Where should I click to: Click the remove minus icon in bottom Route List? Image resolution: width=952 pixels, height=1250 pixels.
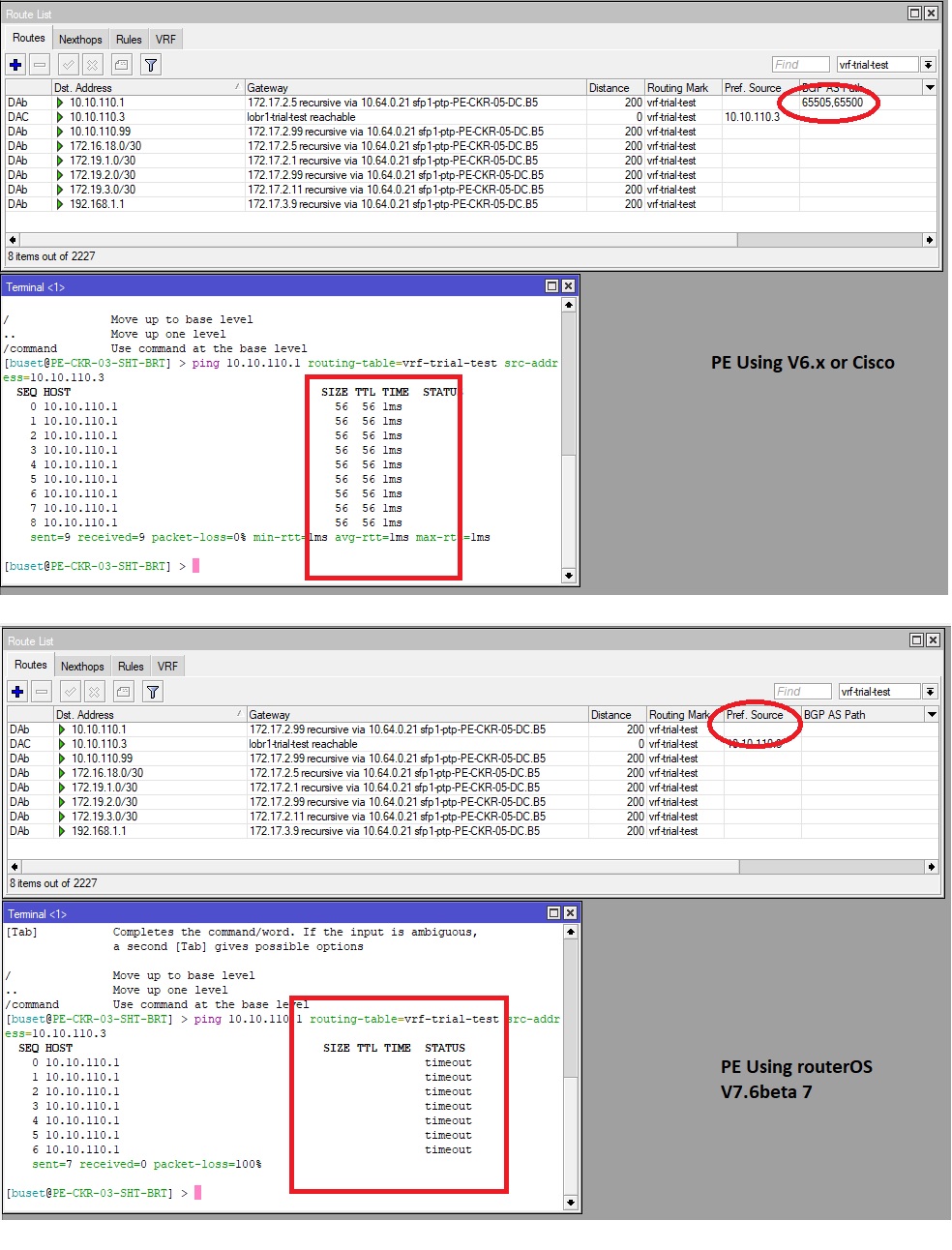[42, 692]
